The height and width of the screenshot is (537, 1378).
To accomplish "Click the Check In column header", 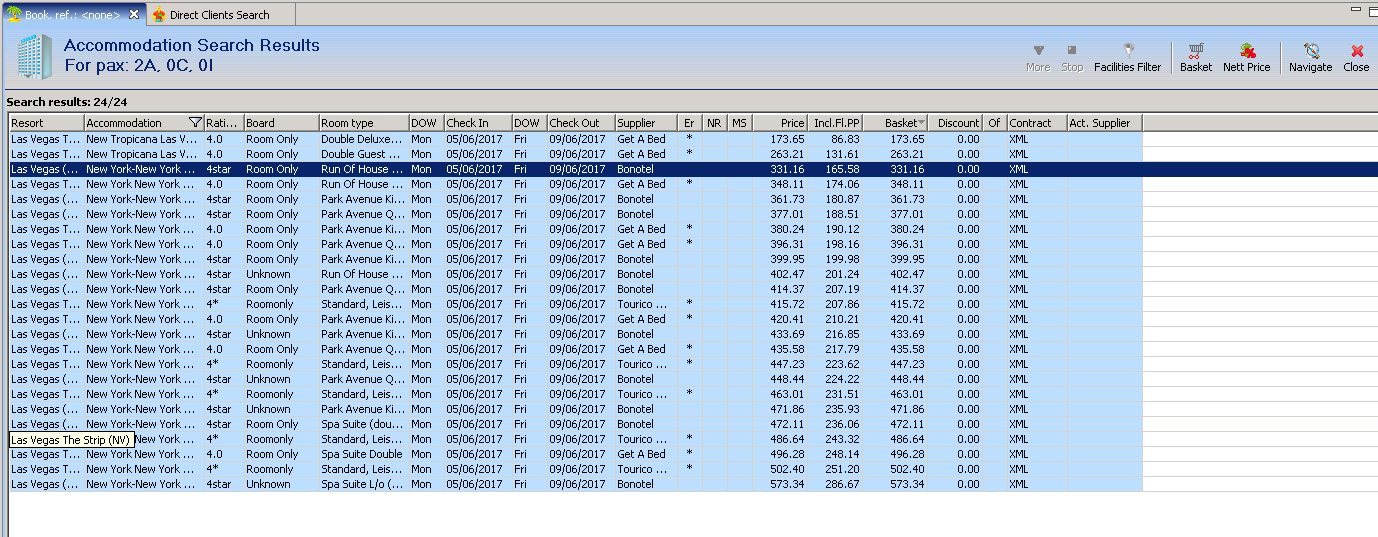I will (477, 123).
